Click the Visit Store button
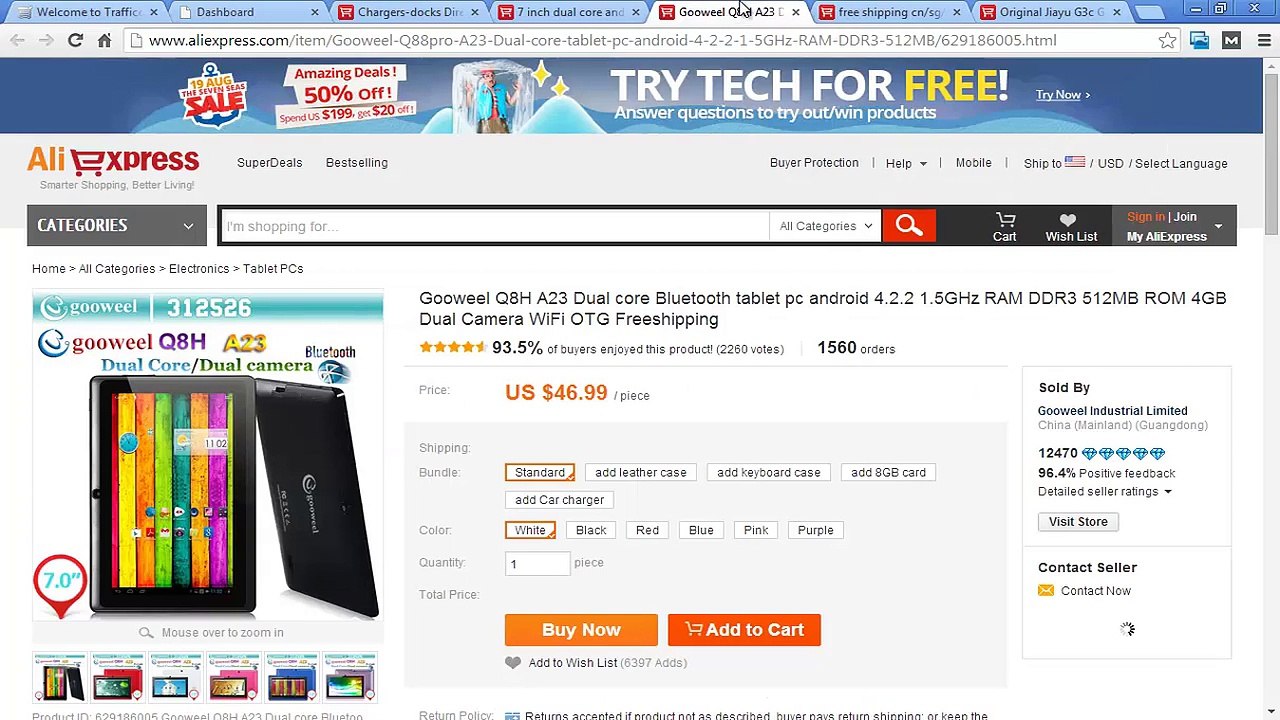Image resolution: width=1280 pixels, height=720 pixels. pos(1078,521)
